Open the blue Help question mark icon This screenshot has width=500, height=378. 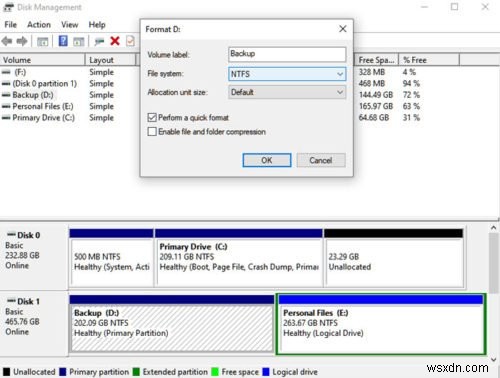[x=63, y=41]
